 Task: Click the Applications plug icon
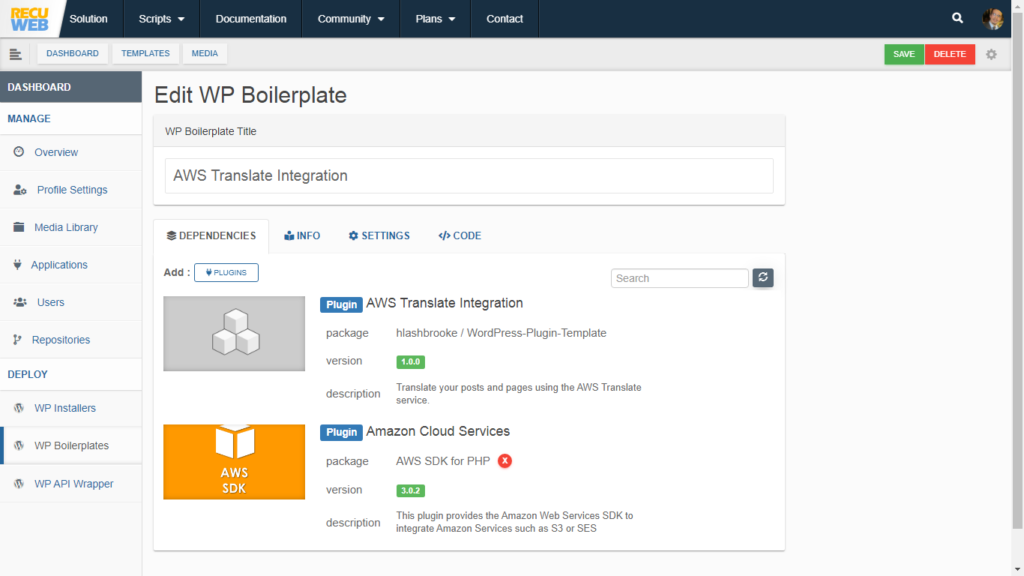tap(18, 264)
